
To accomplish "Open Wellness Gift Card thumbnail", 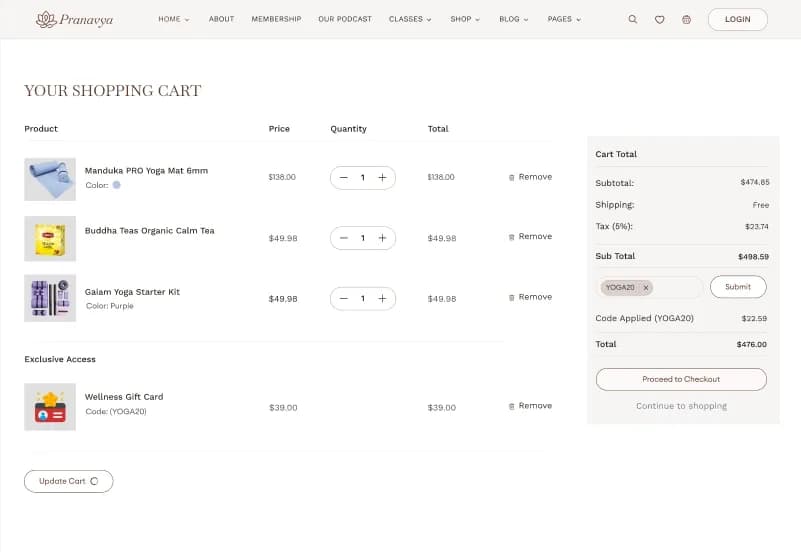I will tap(50, 407).
